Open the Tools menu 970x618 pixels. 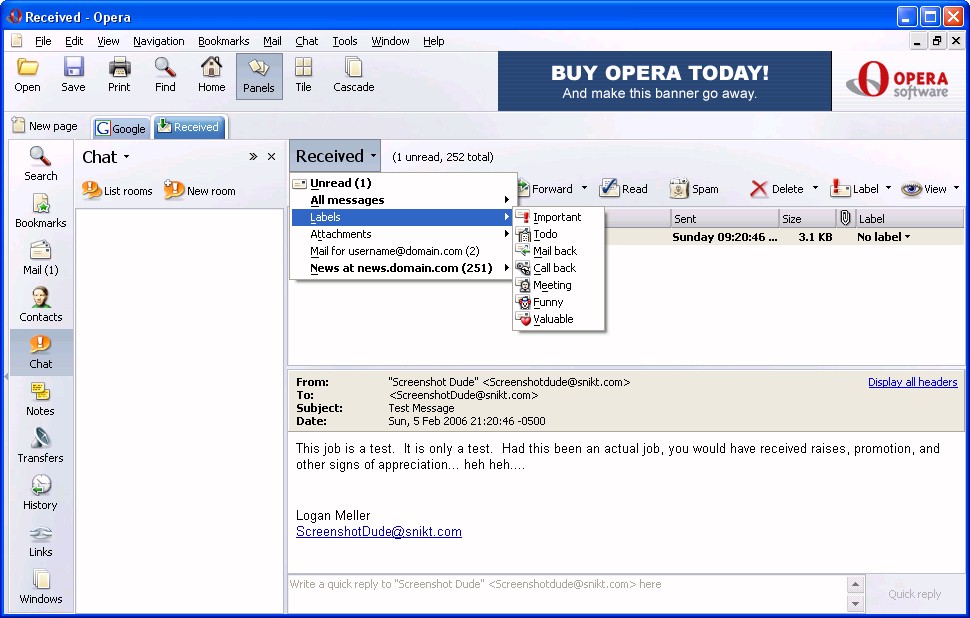pos(345,41)
